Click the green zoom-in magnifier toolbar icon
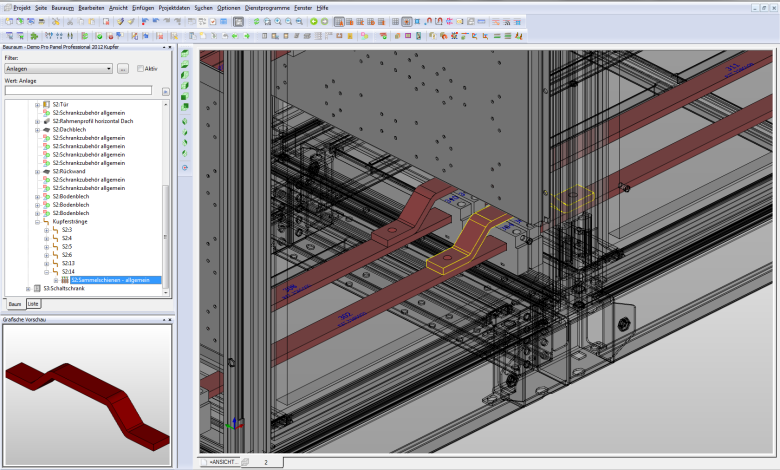Viewport: 780px width, 470px height. (277, 20)
